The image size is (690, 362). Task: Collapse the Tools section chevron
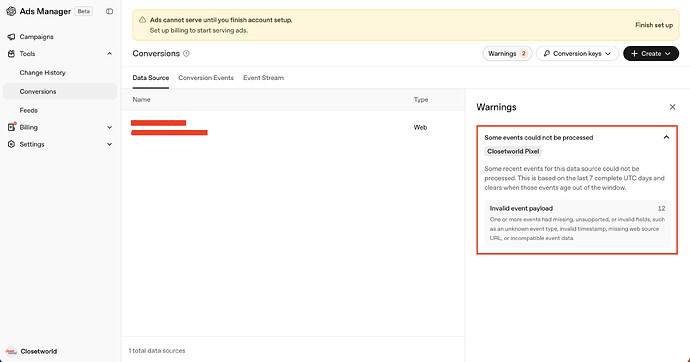pos(110,54)
